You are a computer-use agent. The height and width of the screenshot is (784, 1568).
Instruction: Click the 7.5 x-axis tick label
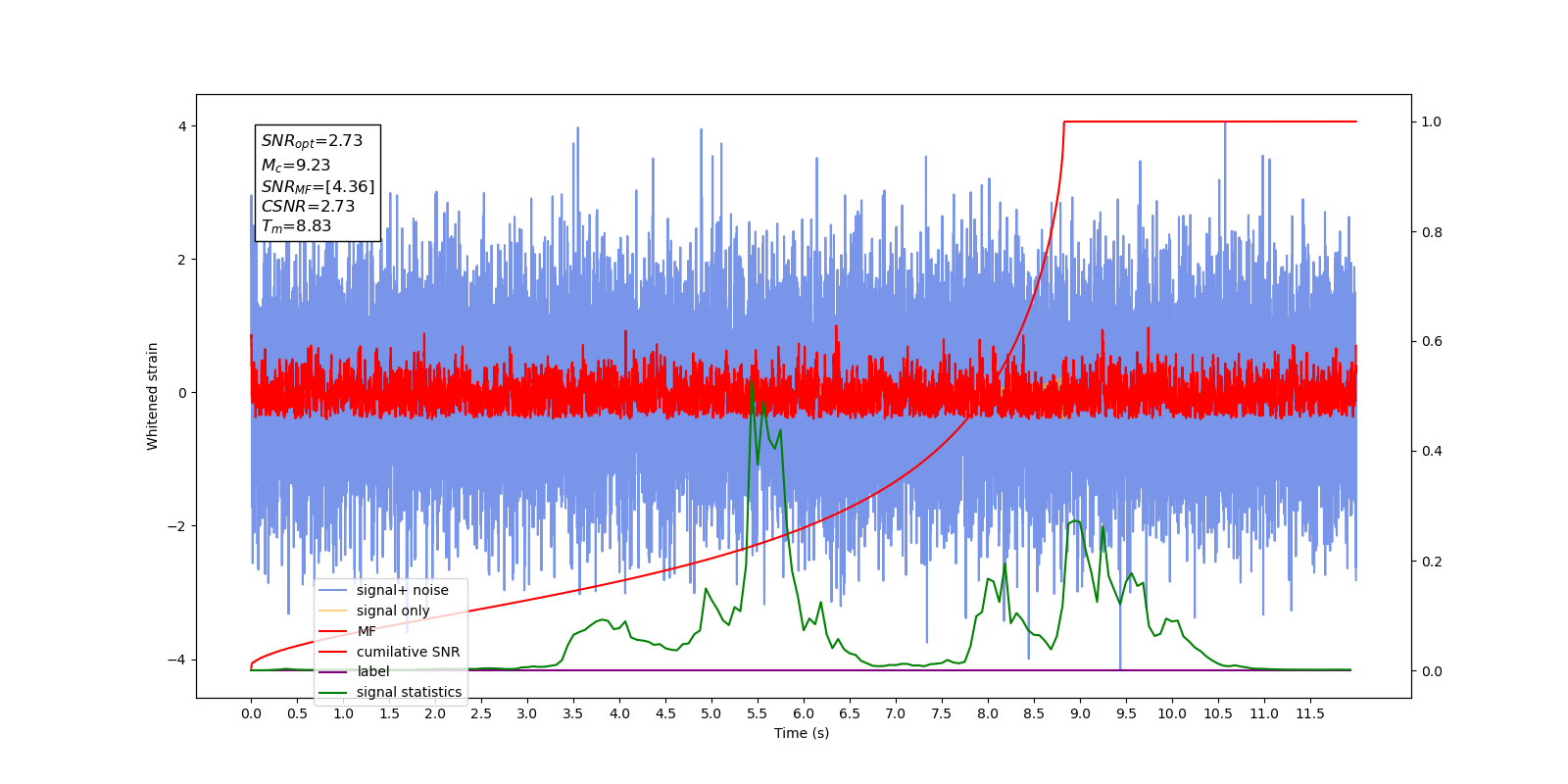point(942,713)
